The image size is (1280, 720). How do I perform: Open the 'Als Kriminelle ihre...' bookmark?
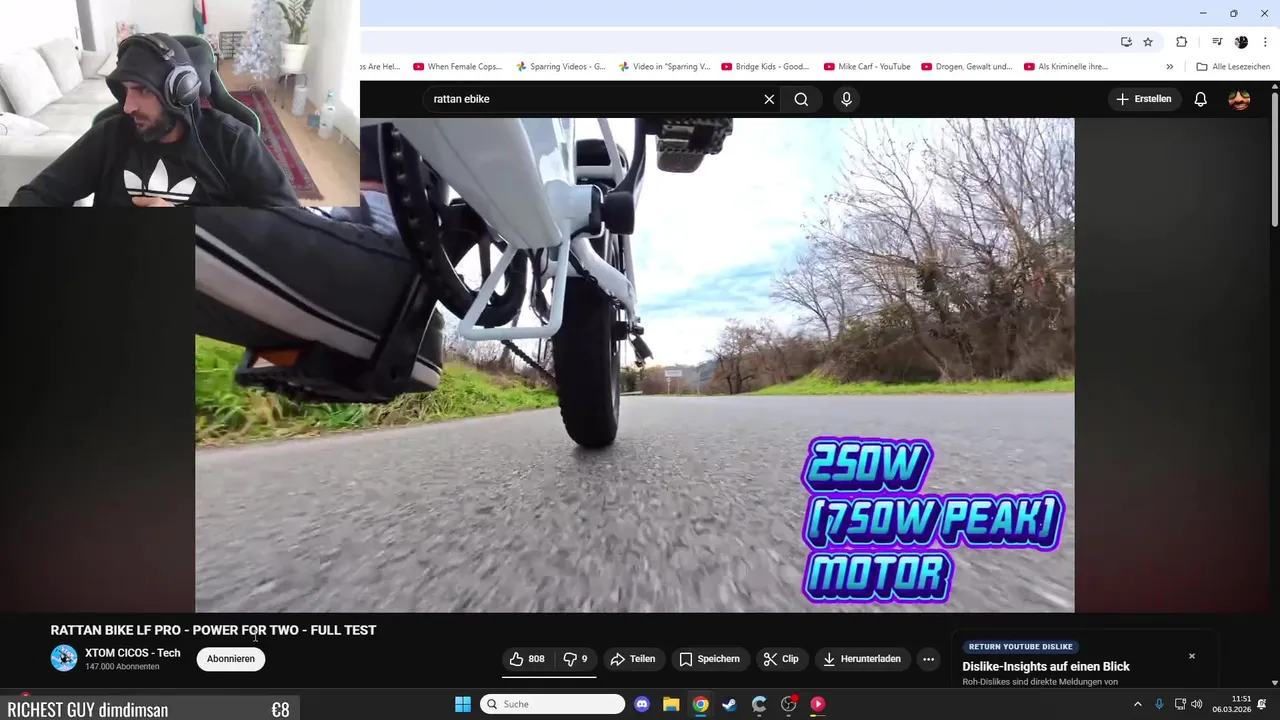click(x=1066, y=67)
